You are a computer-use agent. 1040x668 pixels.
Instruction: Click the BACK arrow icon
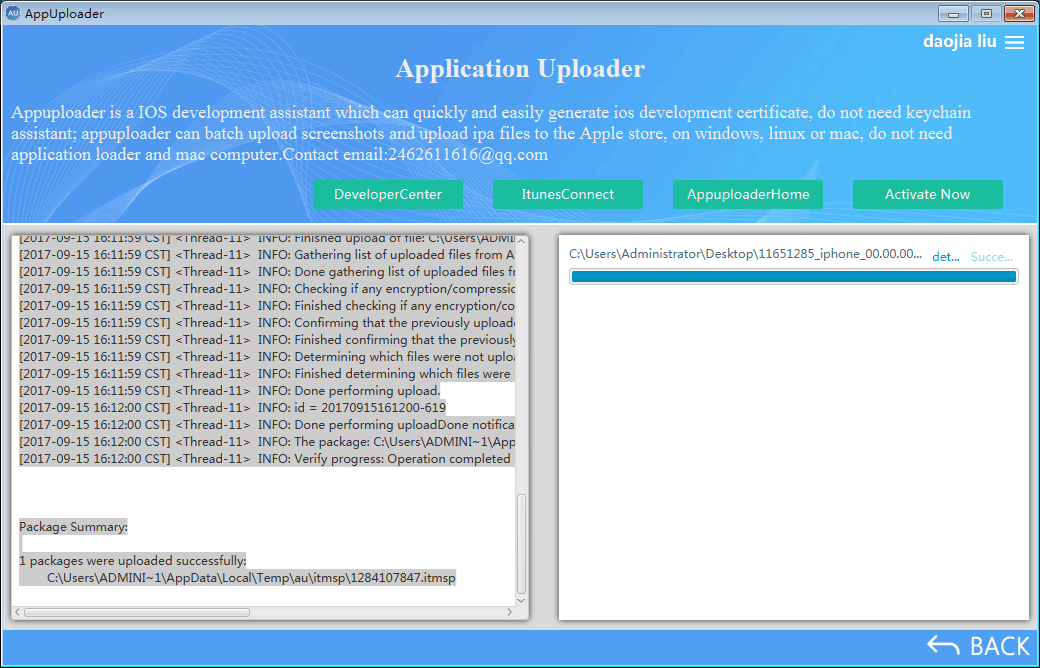click(x=943, y=645)
